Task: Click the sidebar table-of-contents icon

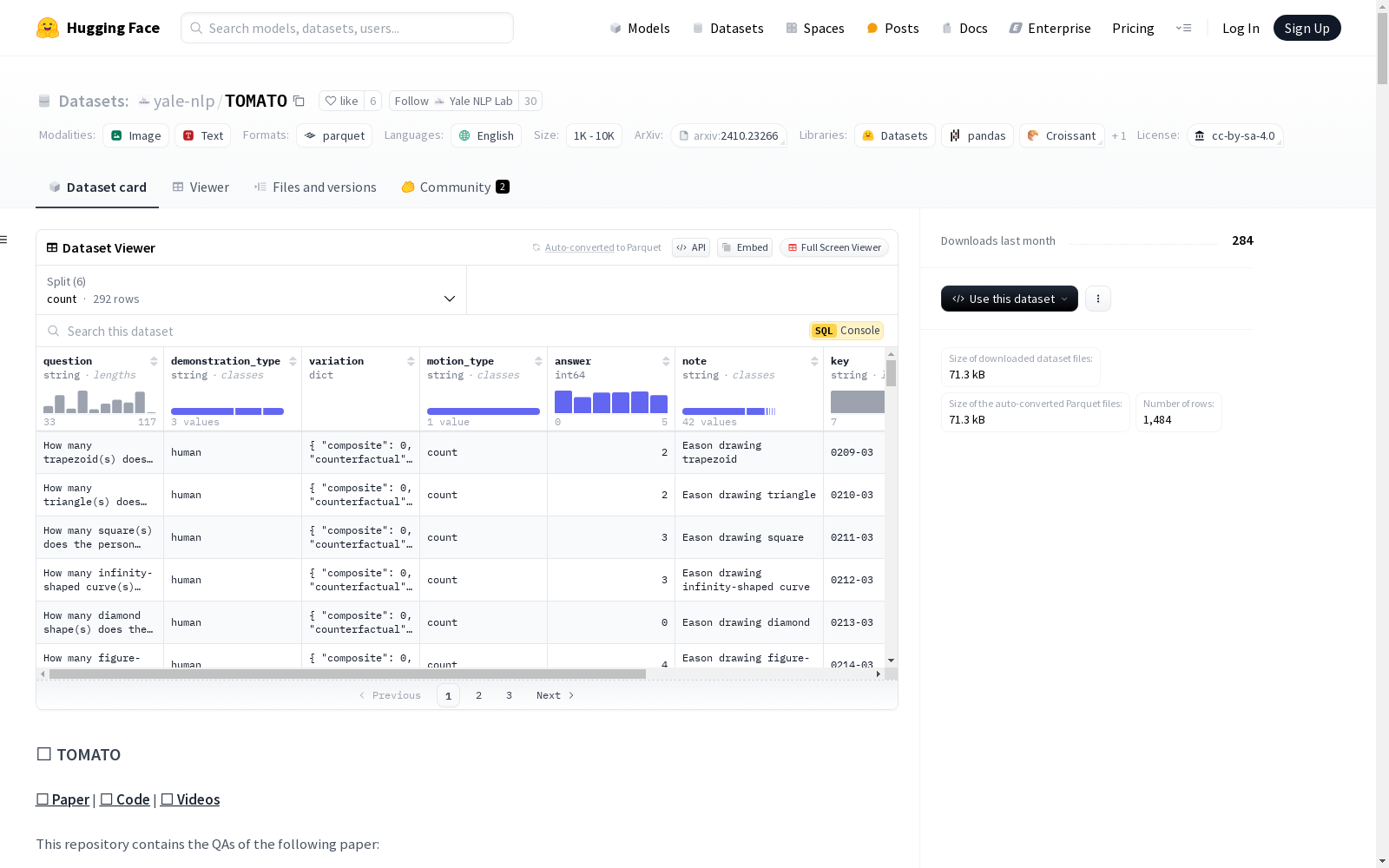Action: [4, 240]
